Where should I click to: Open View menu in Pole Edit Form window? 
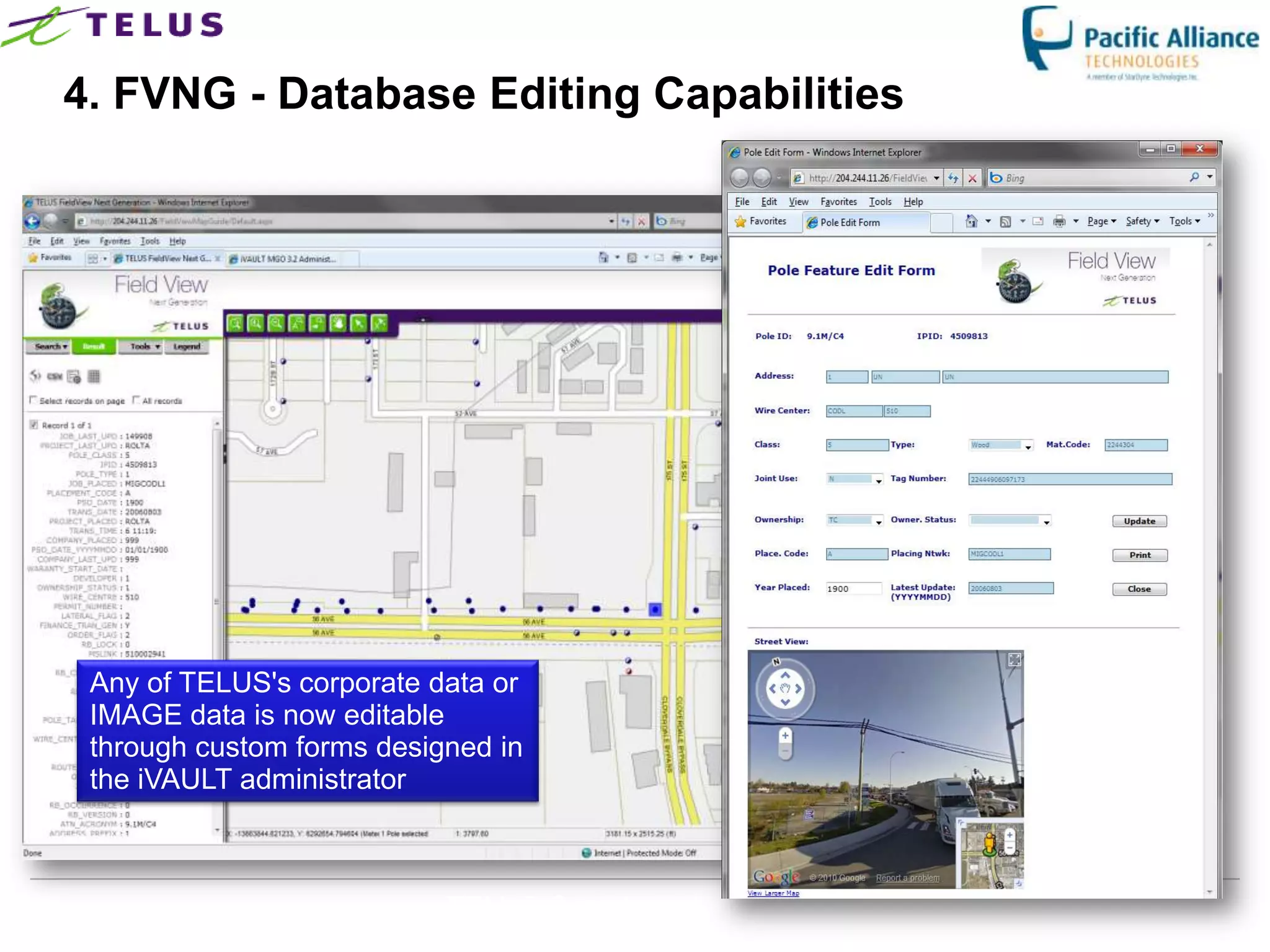[x=798, y=201]
